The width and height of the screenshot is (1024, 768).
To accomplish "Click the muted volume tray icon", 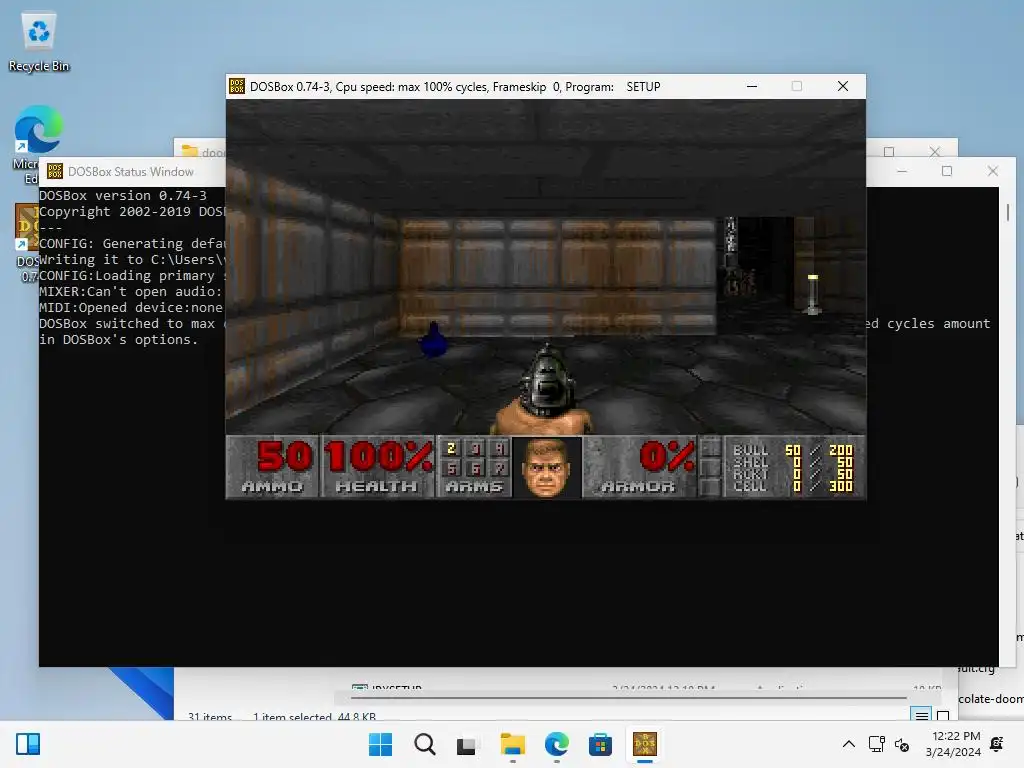I will [x=902, y=744].
